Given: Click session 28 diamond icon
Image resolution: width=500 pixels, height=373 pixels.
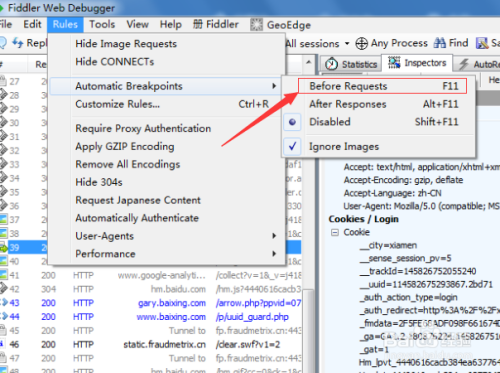Looking at the screenshot, I should [x=3, y=95].
